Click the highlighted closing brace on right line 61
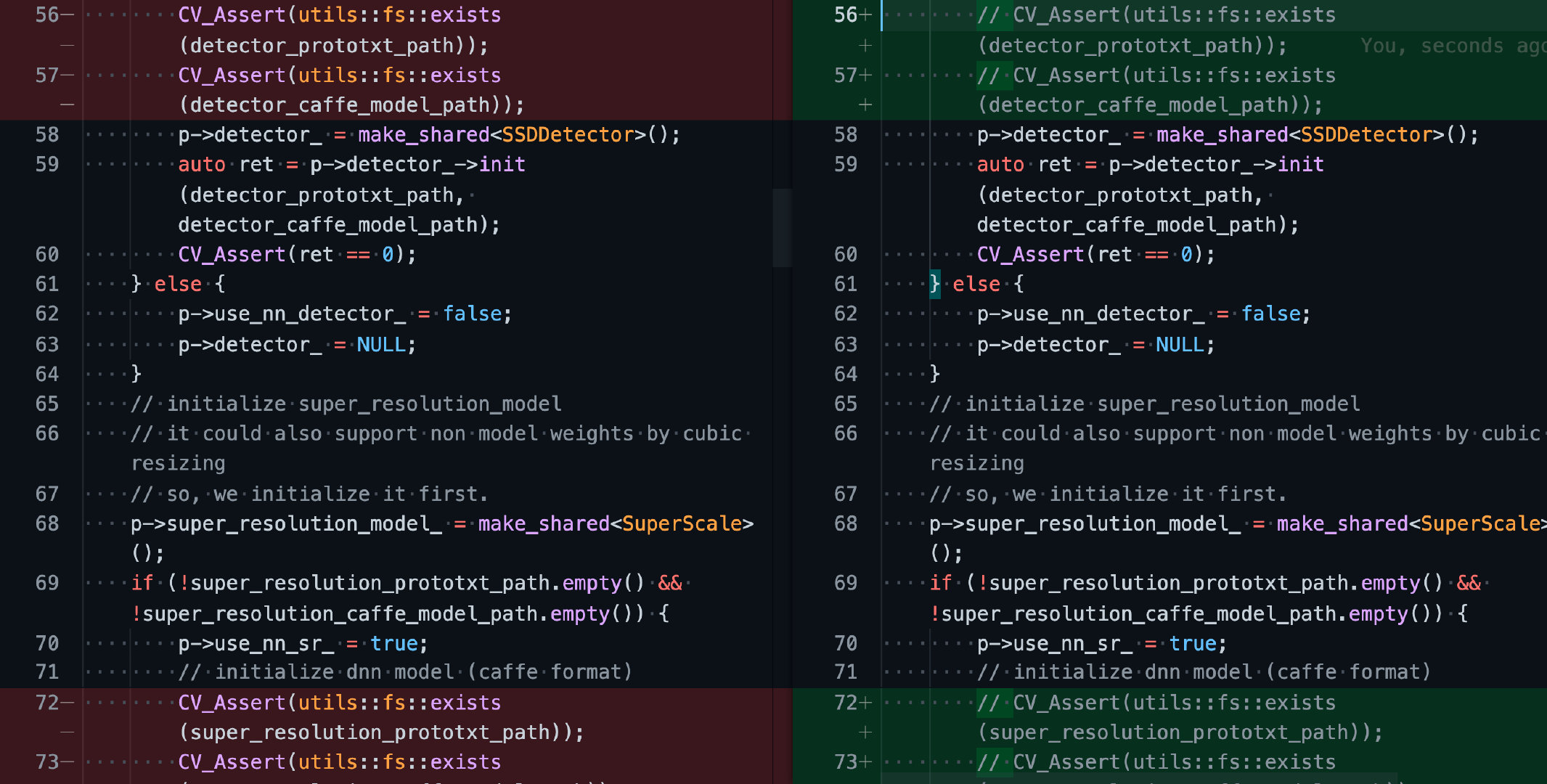The image size is (1547, 784). (935, 284)
